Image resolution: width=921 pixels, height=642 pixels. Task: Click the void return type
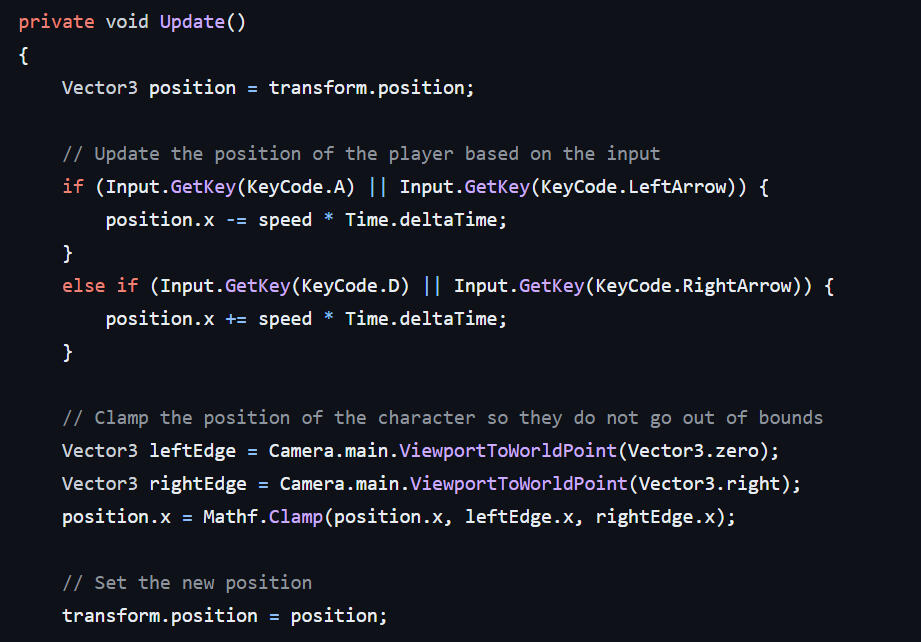tap(127, 21)
